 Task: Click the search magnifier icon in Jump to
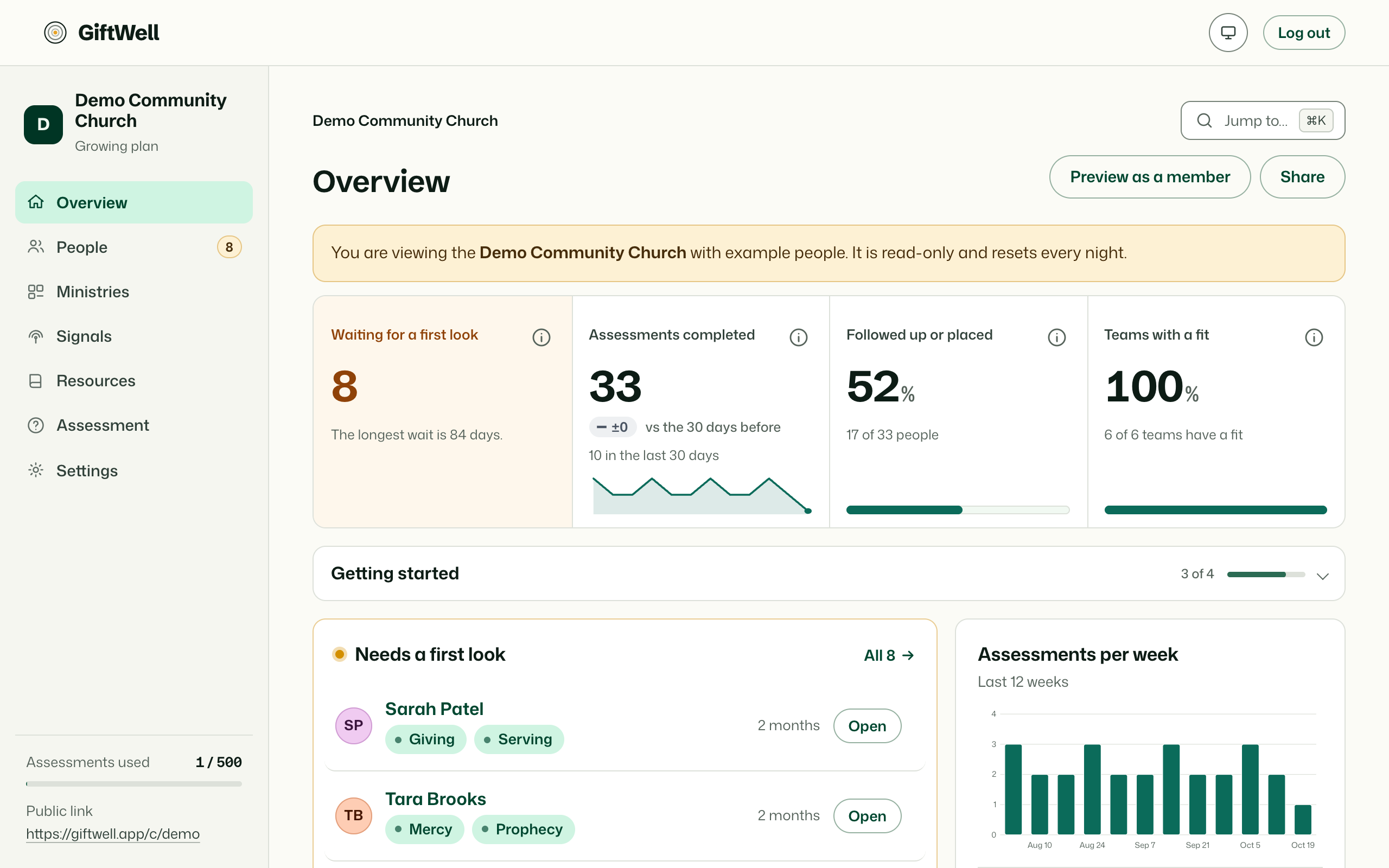1204,120
